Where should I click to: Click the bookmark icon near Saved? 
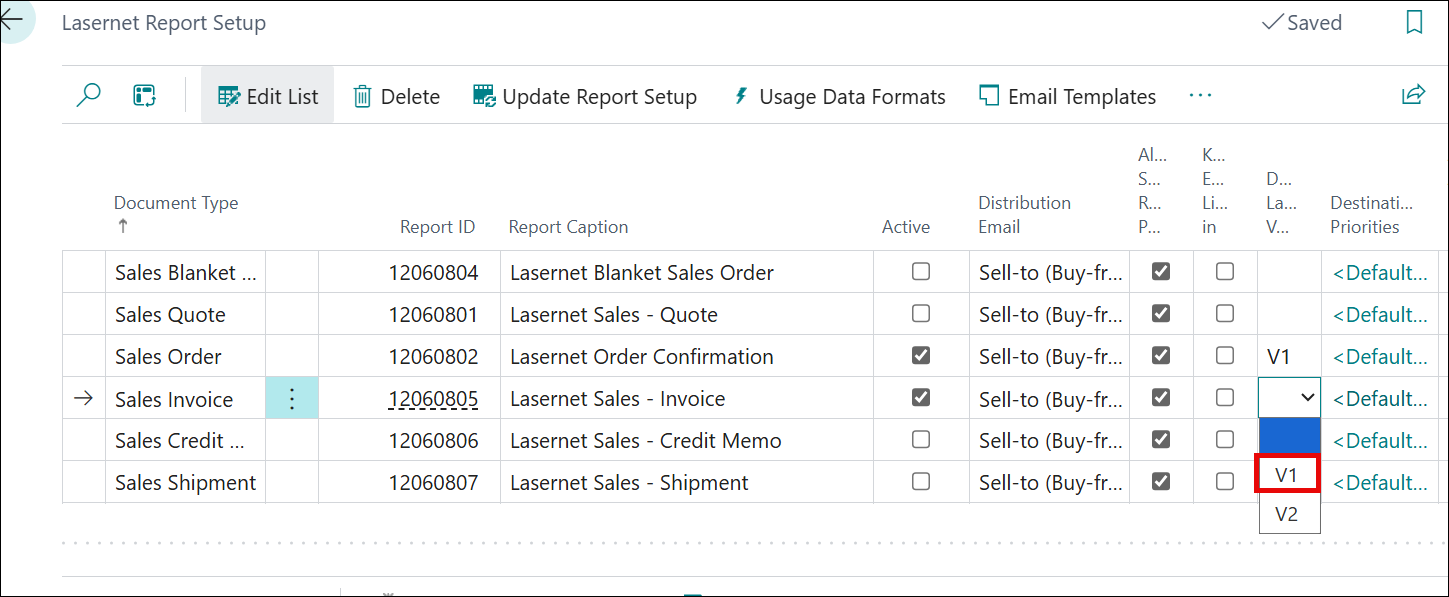(x=1414, y=23)
